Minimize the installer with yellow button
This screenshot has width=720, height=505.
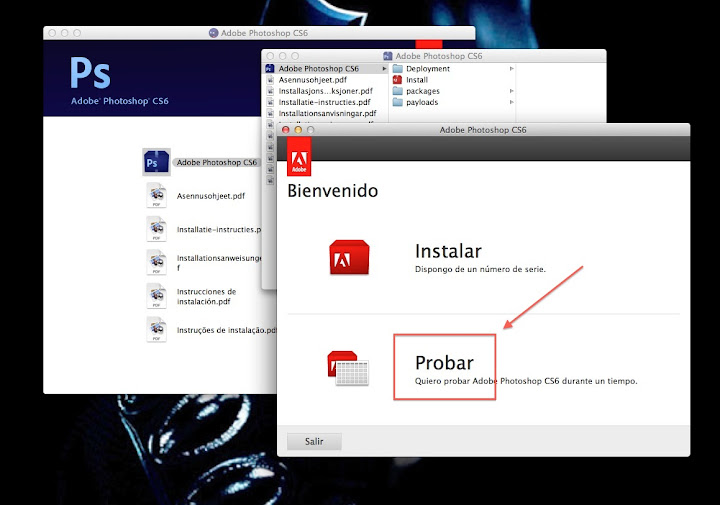pos(298,130)
